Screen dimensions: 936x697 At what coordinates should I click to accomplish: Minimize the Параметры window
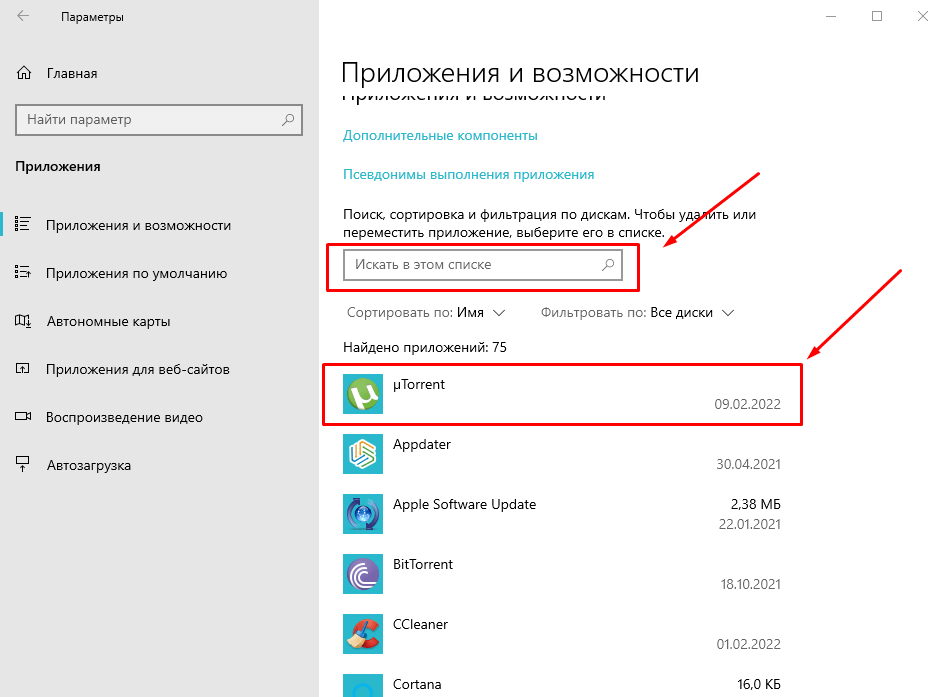831,17
